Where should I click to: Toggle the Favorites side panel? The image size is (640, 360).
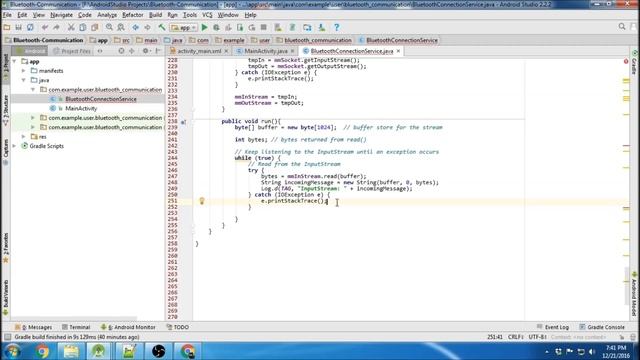pos(6,247)
